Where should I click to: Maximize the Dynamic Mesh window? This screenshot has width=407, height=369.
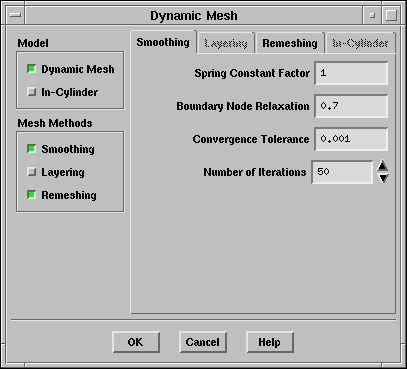tap(391, 15)
